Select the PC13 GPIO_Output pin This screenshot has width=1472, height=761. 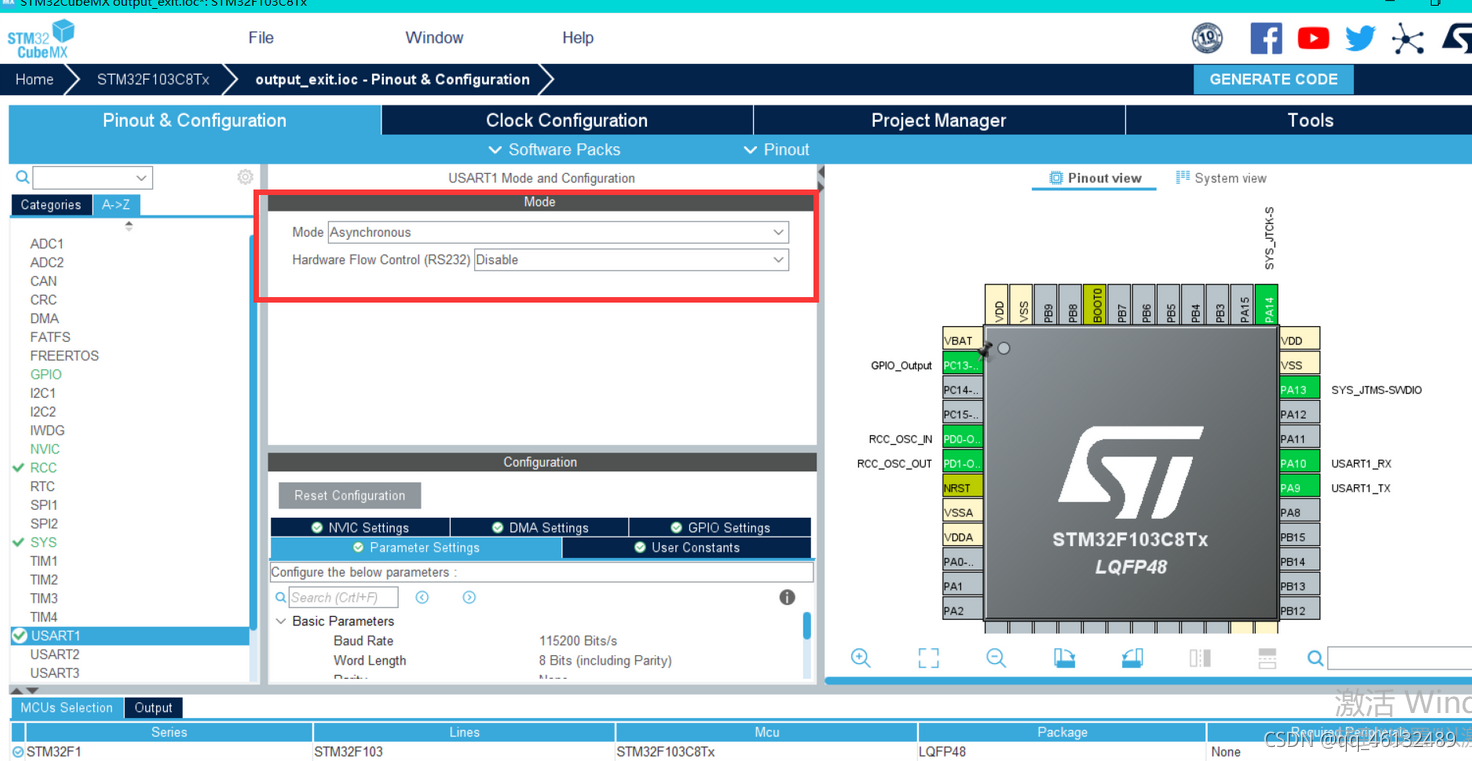click(x=963, y=365)
